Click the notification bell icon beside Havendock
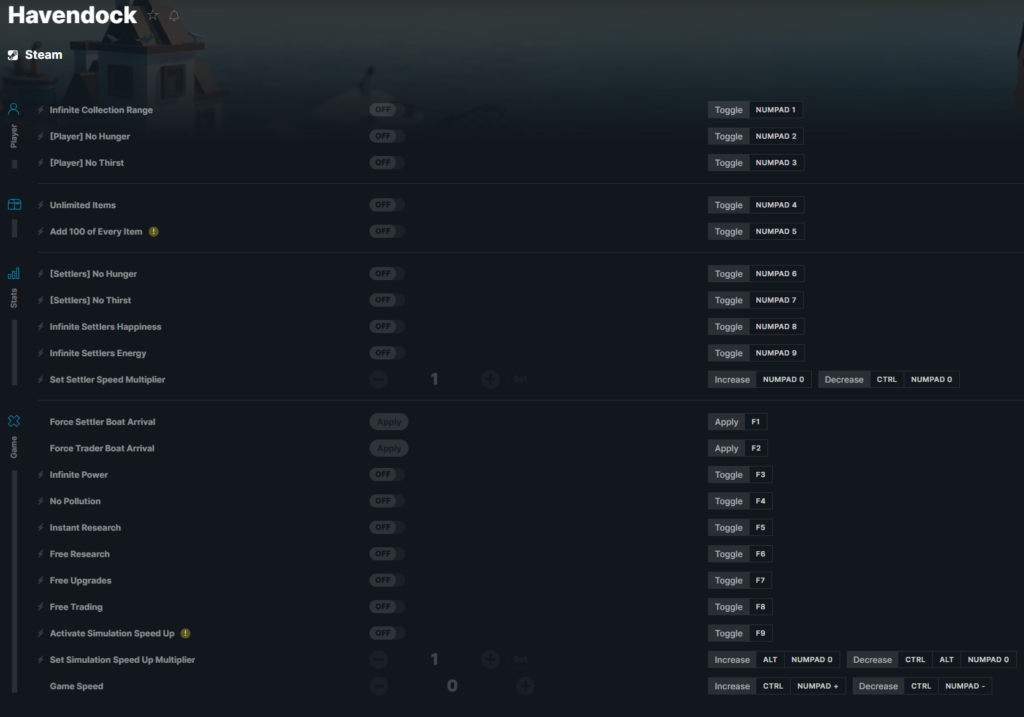 point(174,15)
